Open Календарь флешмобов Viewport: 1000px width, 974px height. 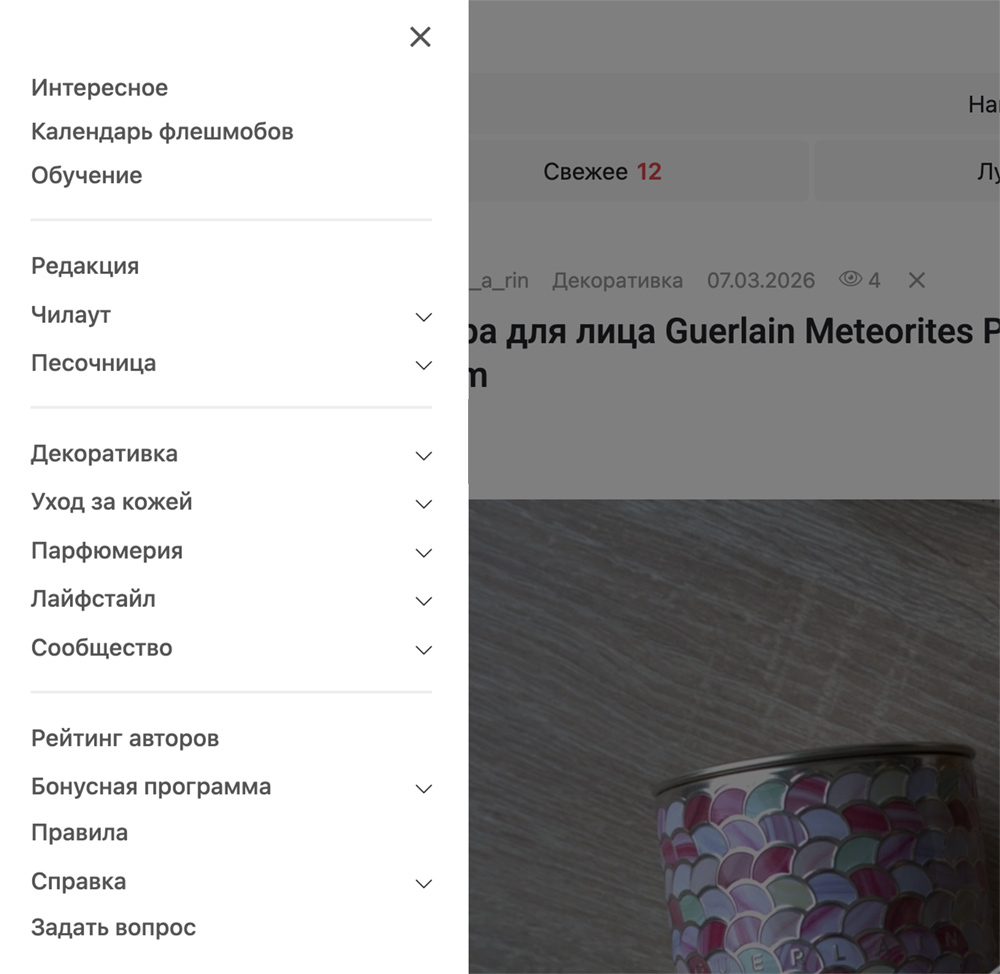coord(162,131)
